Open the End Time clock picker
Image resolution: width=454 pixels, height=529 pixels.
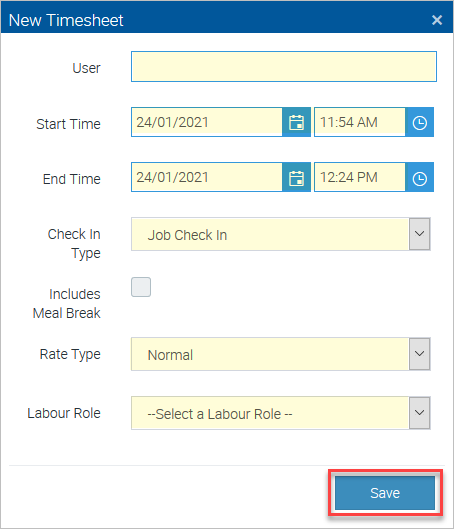(x=420, y=177)
